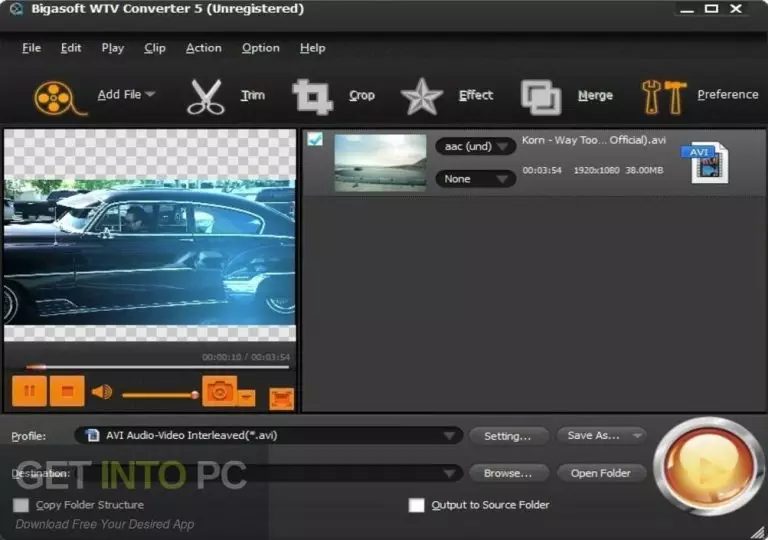Open the Option menu
768x540 pixels.
point(261,48)
